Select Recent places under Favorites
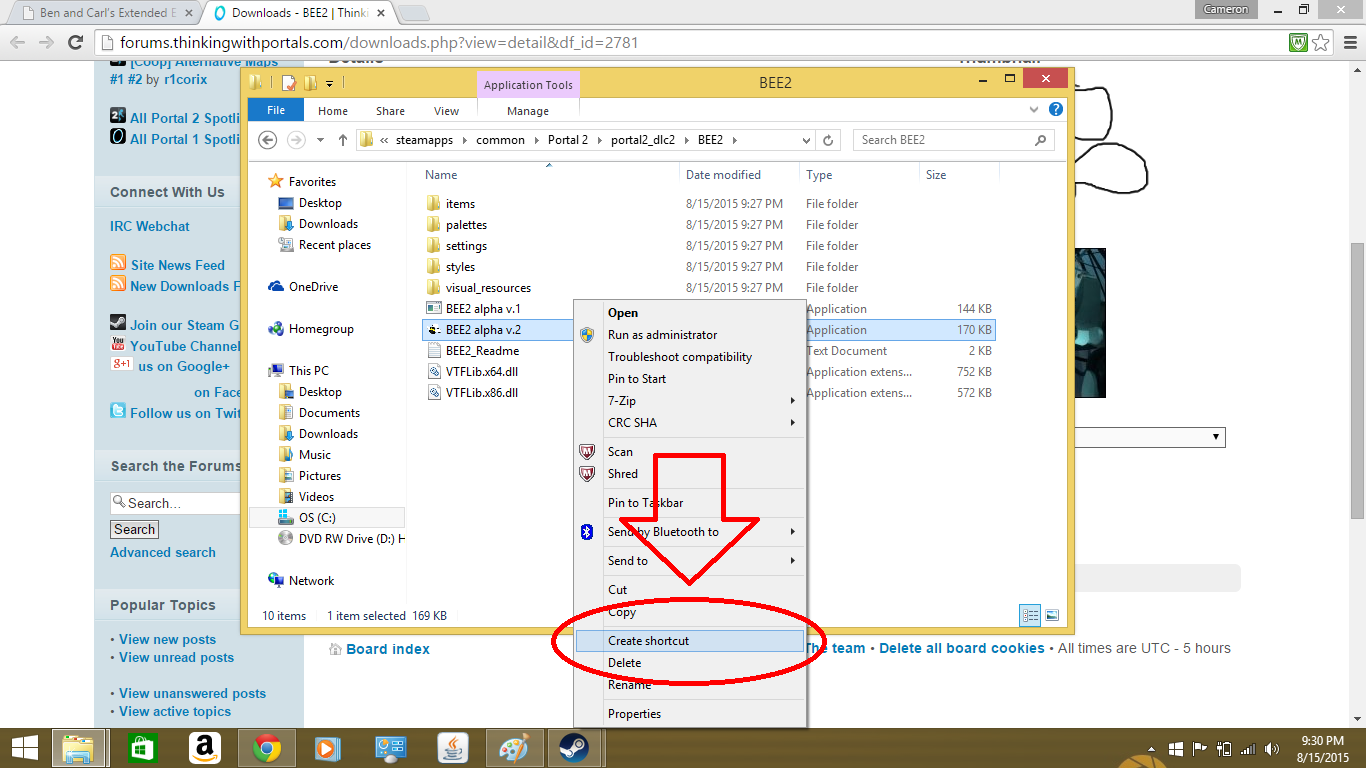The image size is (1366, 768). (334, 245)
